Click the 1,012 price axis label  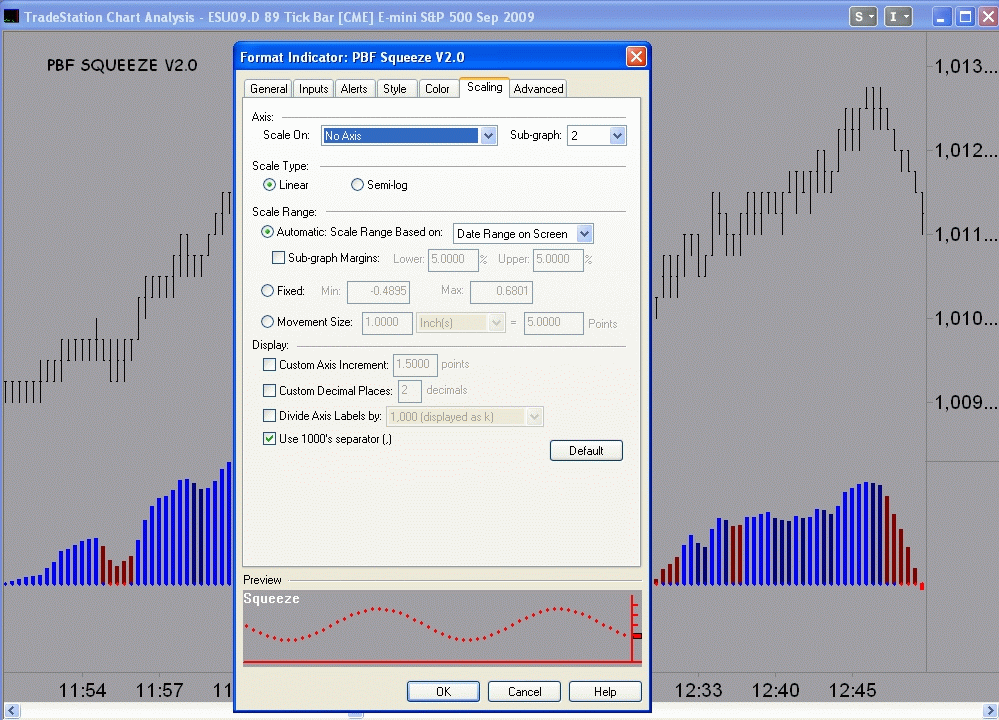(965, 150)
